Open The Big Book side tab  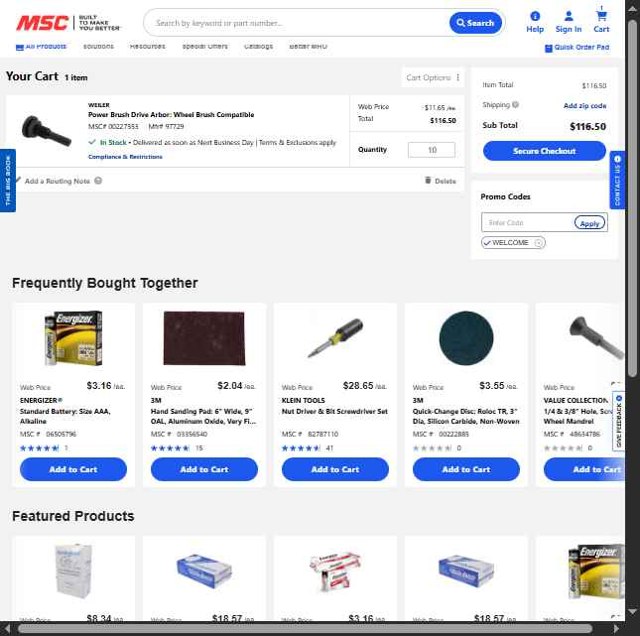[8, 180]
